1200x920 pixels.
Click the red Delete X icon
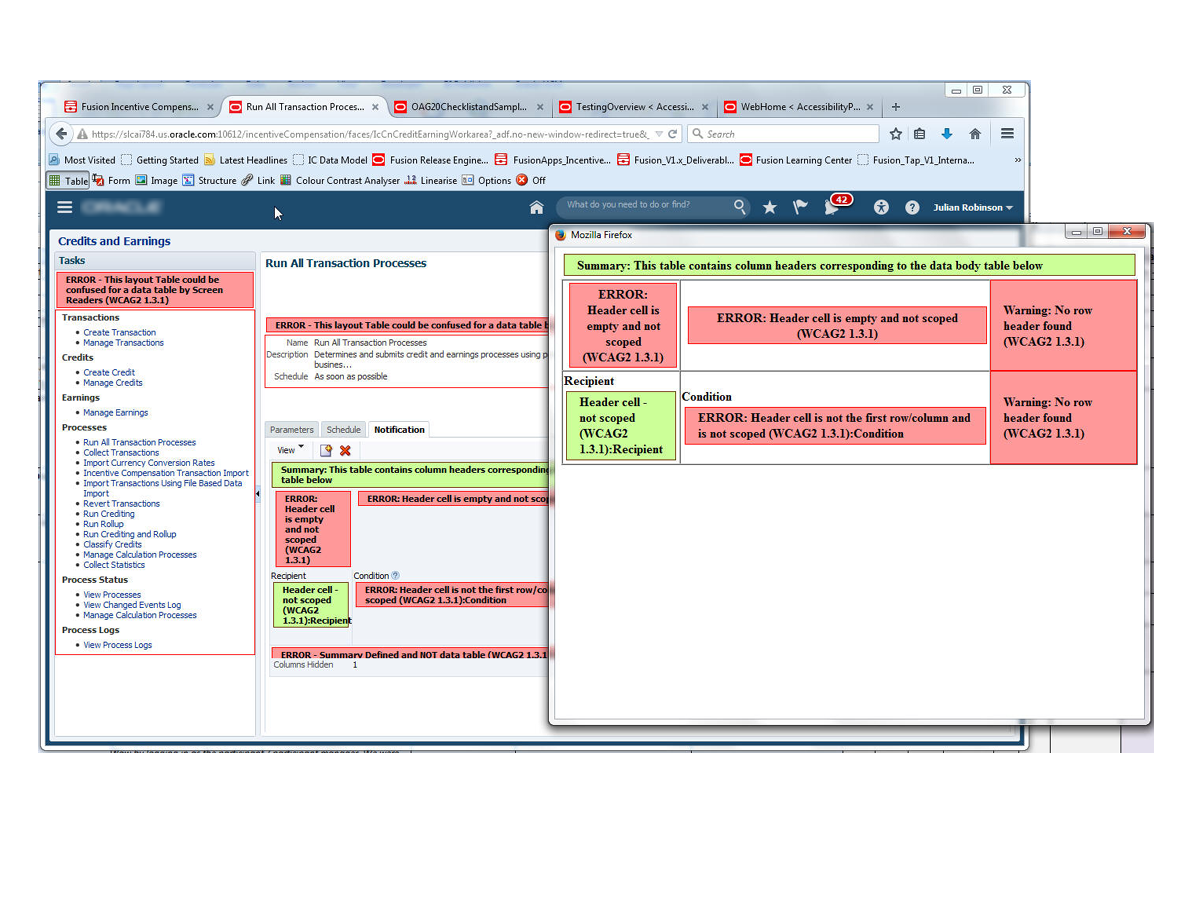pyautogui.click(x=345, y=451)
